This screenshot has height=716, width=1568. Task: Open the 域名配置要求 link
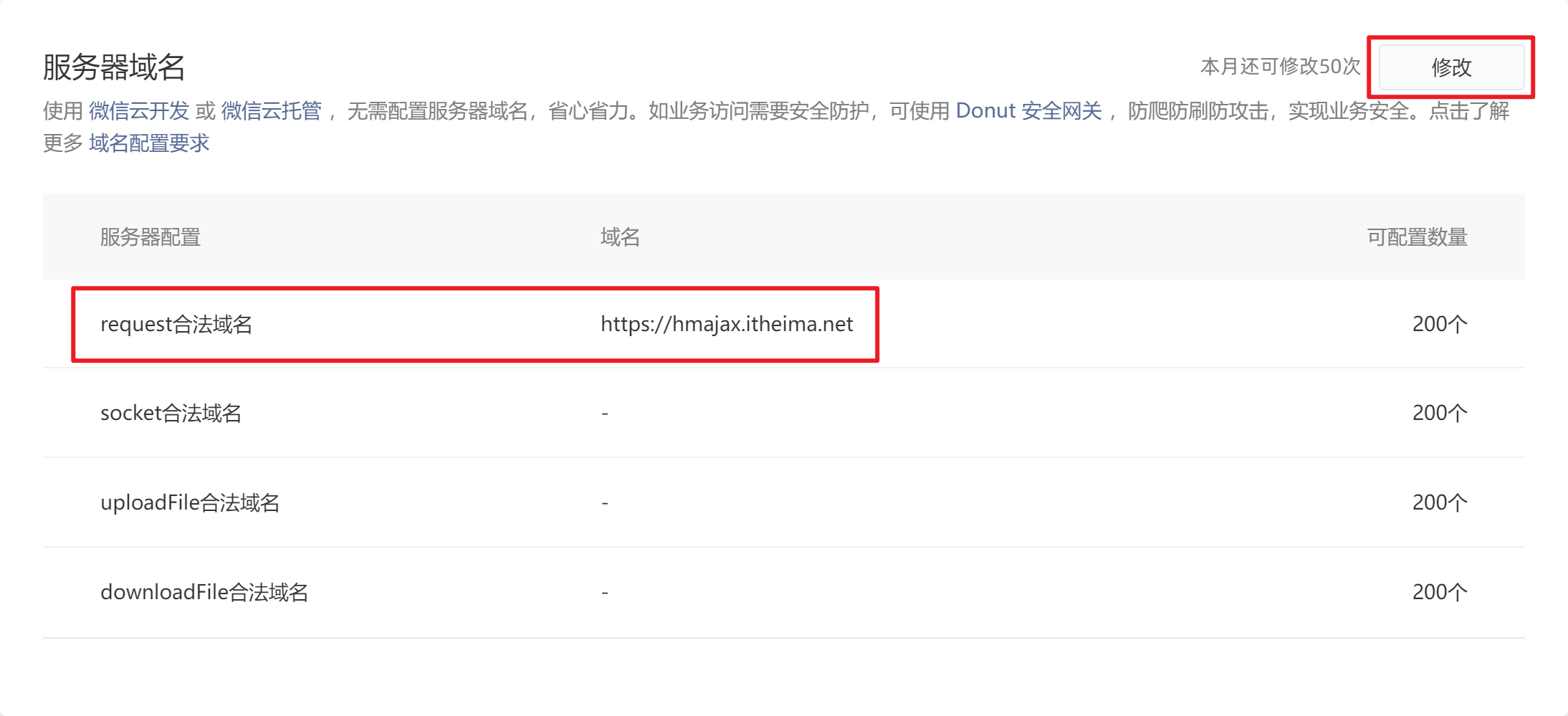(x=149, y=143)
